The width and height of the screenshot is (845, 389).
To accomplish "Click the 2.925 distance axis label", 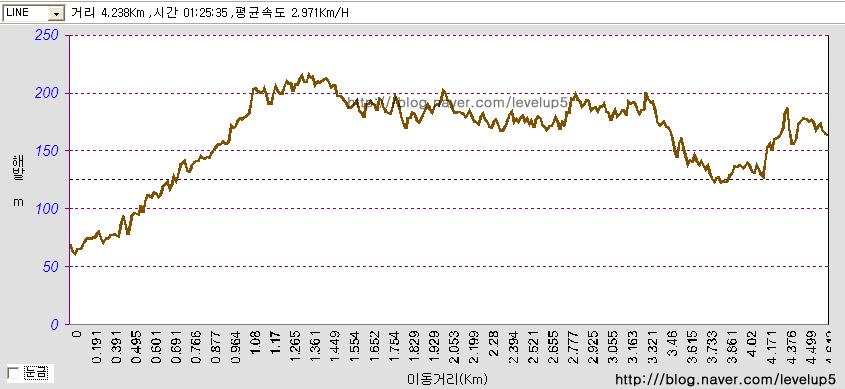I will (x=594, y=349).
